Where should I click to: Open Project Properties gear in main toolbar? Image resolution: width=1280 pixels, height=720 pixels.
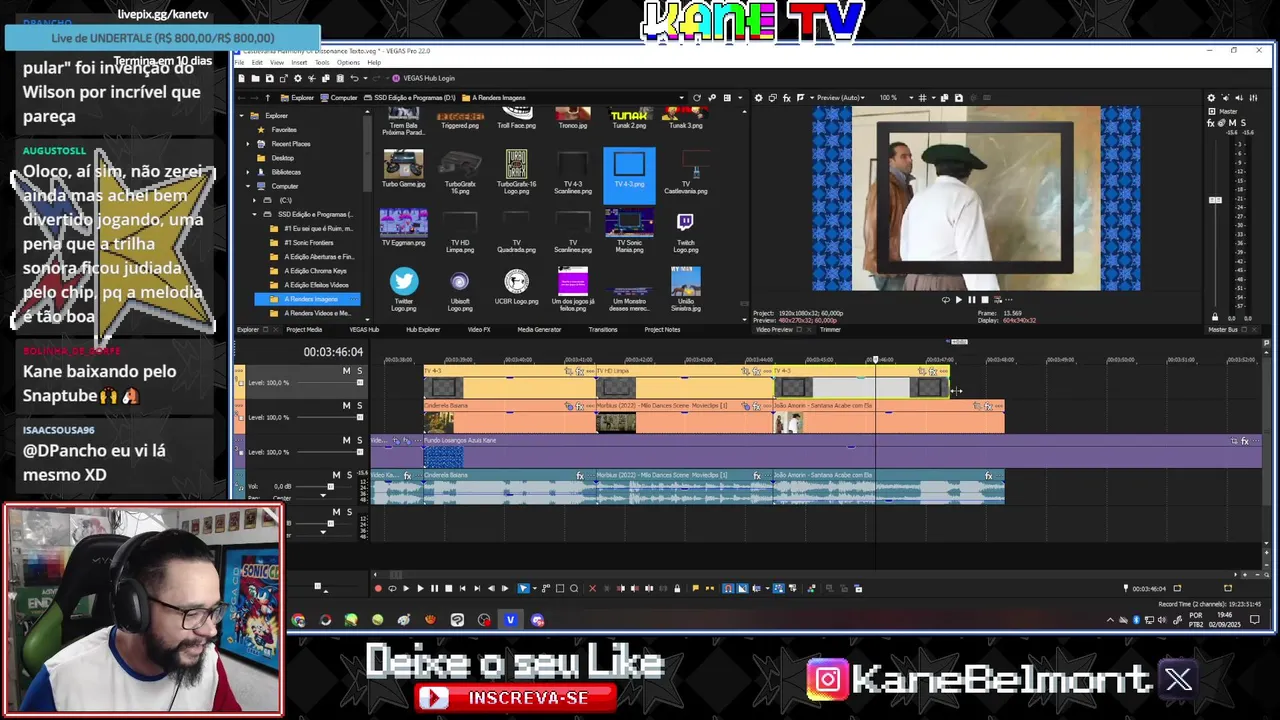click(x=298, y=78)
